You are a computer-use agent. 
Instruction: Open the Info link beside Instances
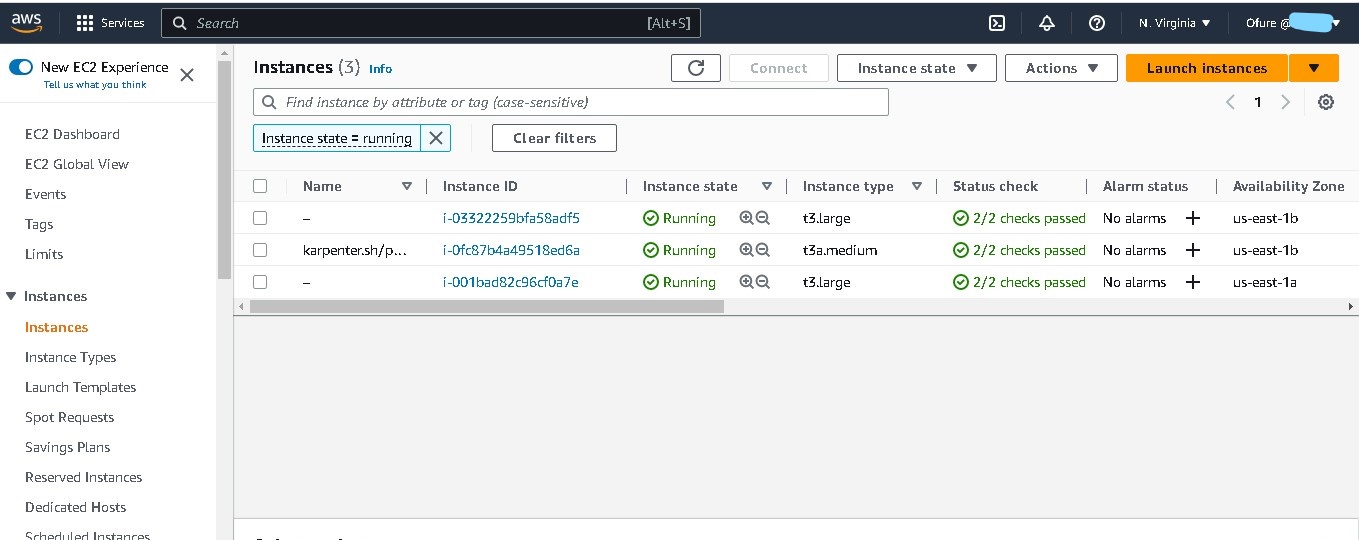coord(380,69)
